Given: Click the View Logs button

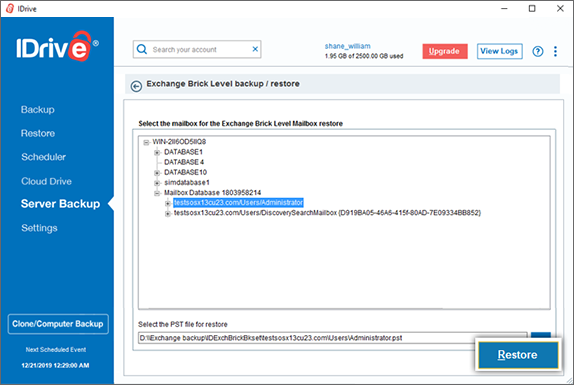Looking at the screenshot, I should (499, 51).
